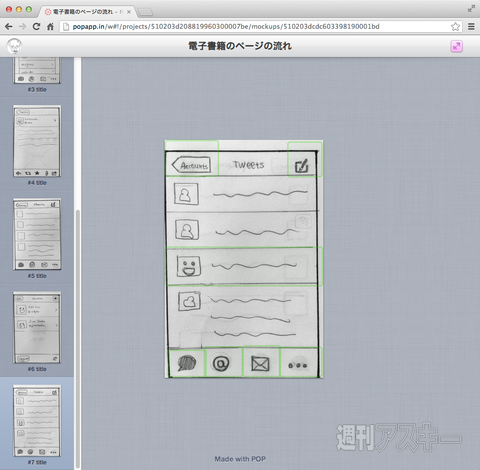This screenshot has height=470, width=480.
Task: Toggle fullscreen with the pink expand button
Action: pos(457,46)
